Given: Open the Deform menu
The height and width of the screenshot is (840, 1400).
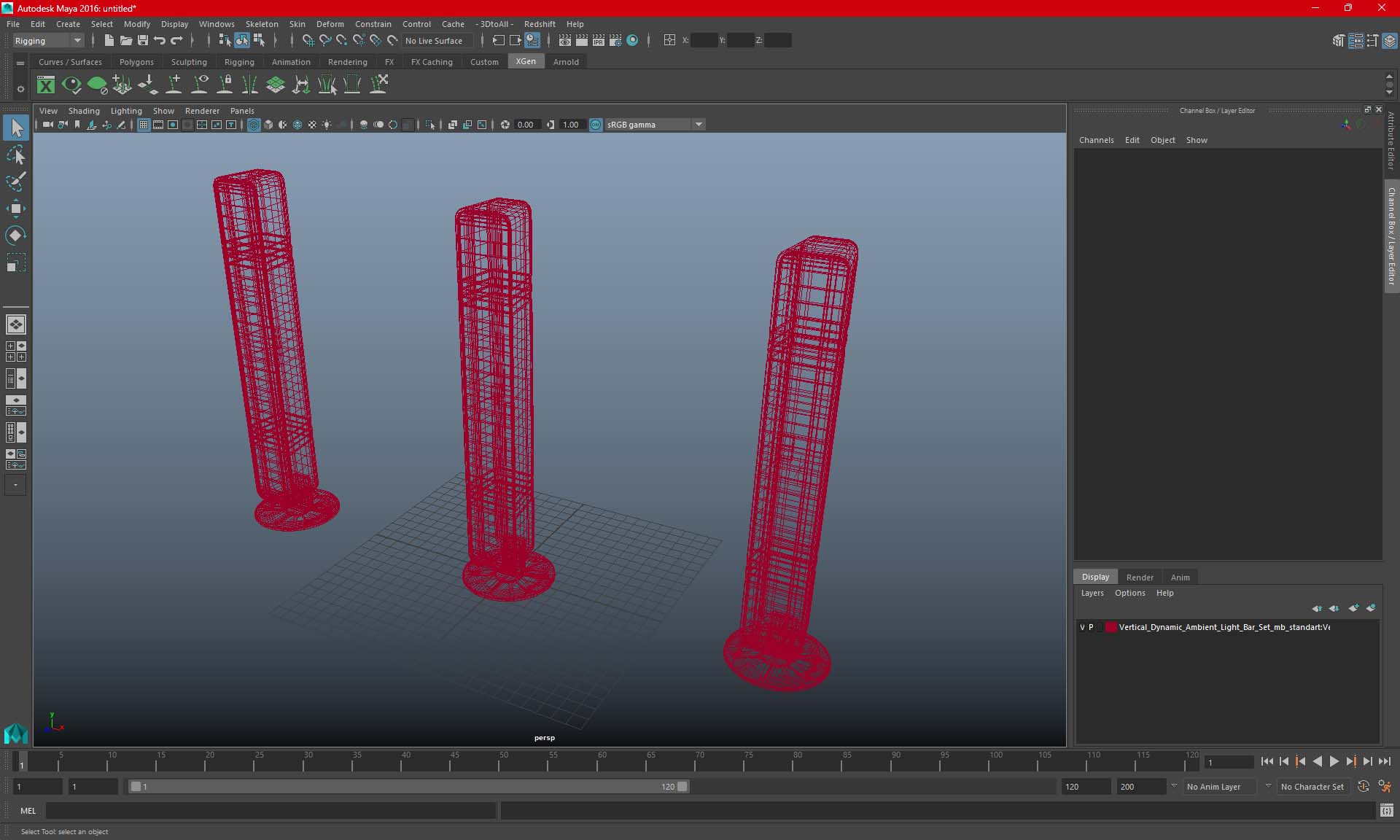Looking at the screenshot, I should tap(330, 24).
